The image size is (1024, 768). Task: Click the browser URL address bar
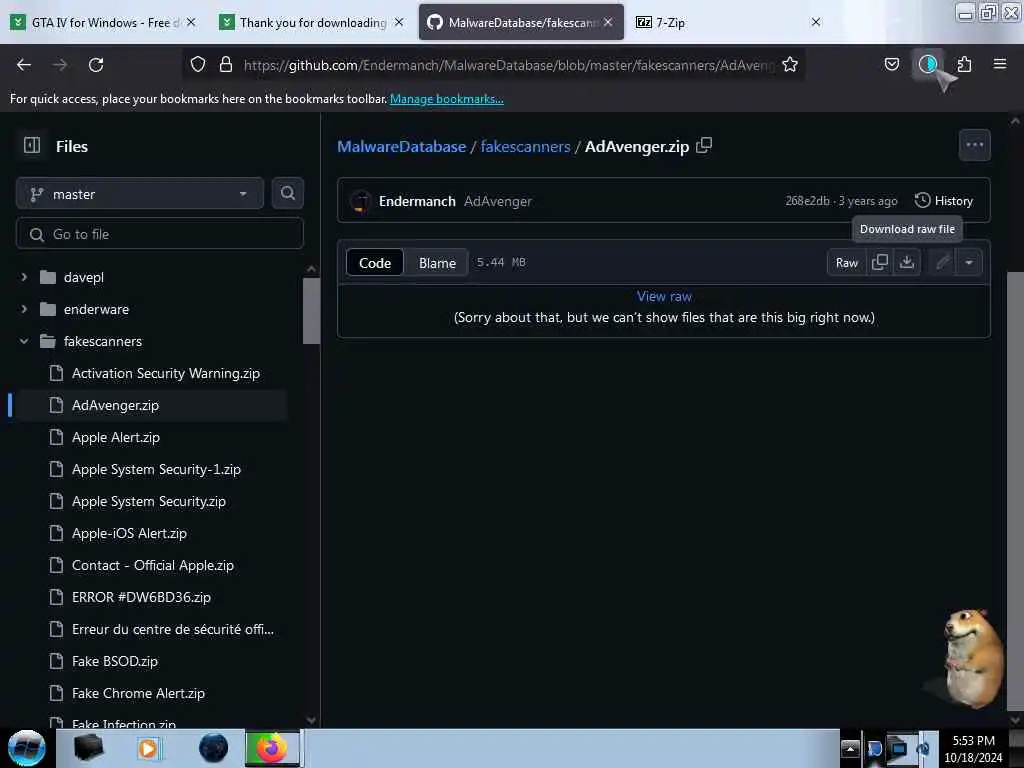coord(508,65)
